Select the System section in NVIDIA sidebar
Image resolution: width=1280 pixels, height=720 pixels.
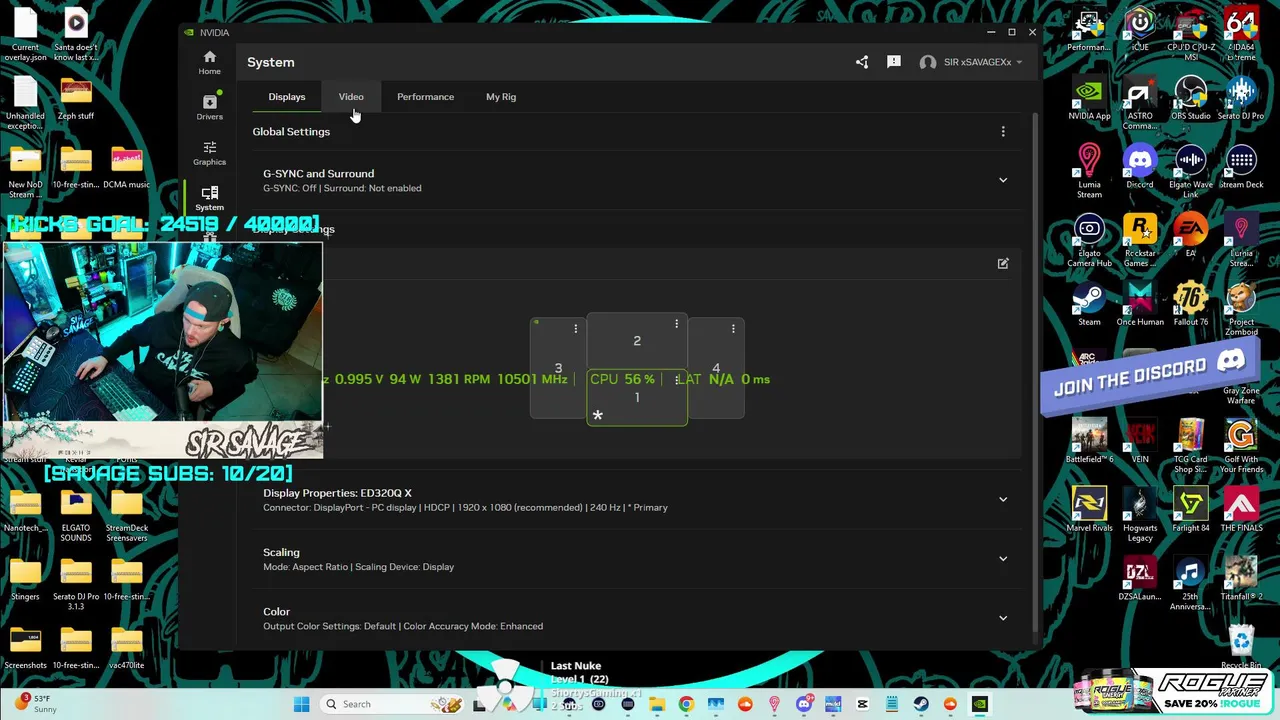209,198
